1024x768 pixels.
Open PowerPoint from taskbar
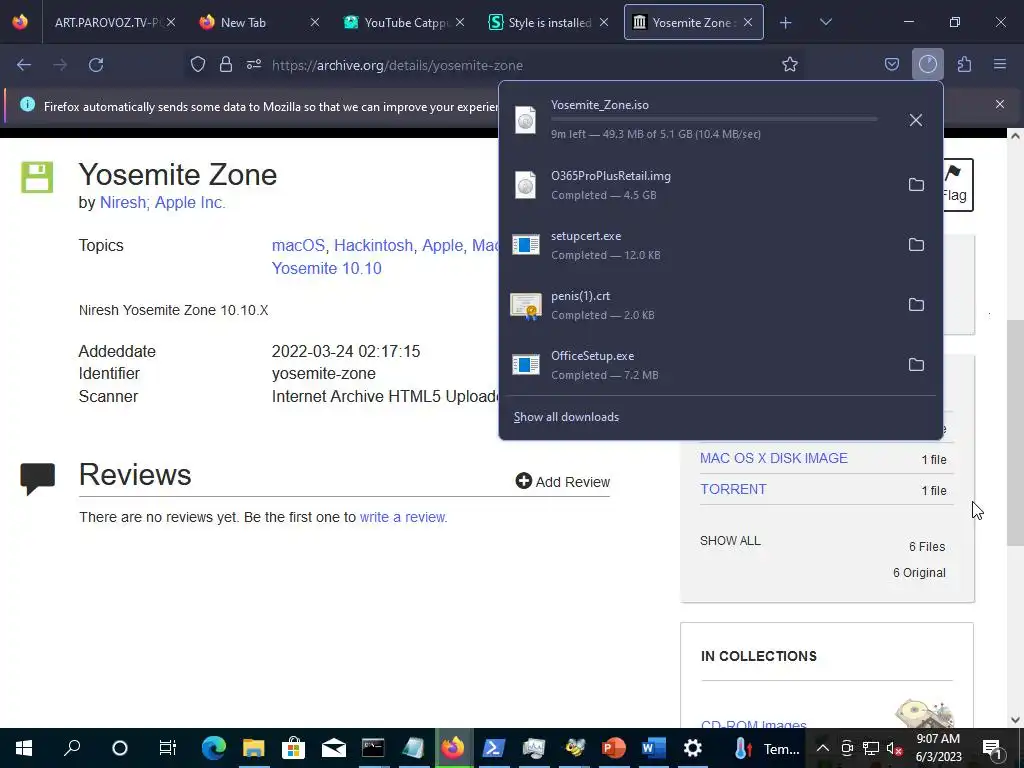[613, 748]
